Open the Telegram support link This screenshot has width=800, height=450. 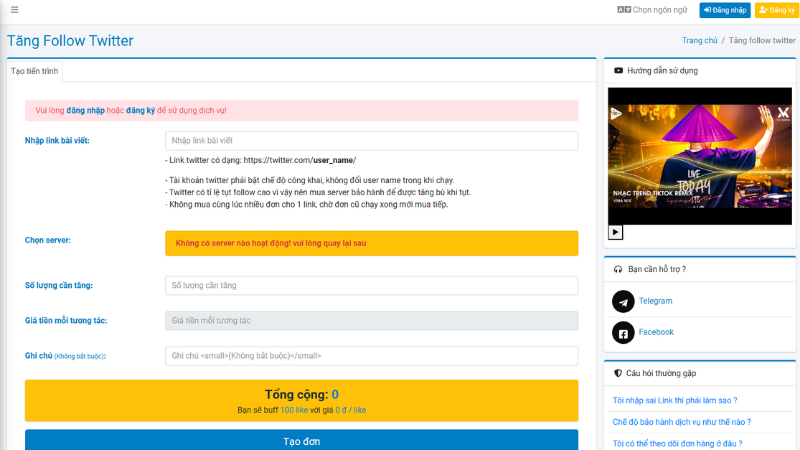tap(655, 301)
